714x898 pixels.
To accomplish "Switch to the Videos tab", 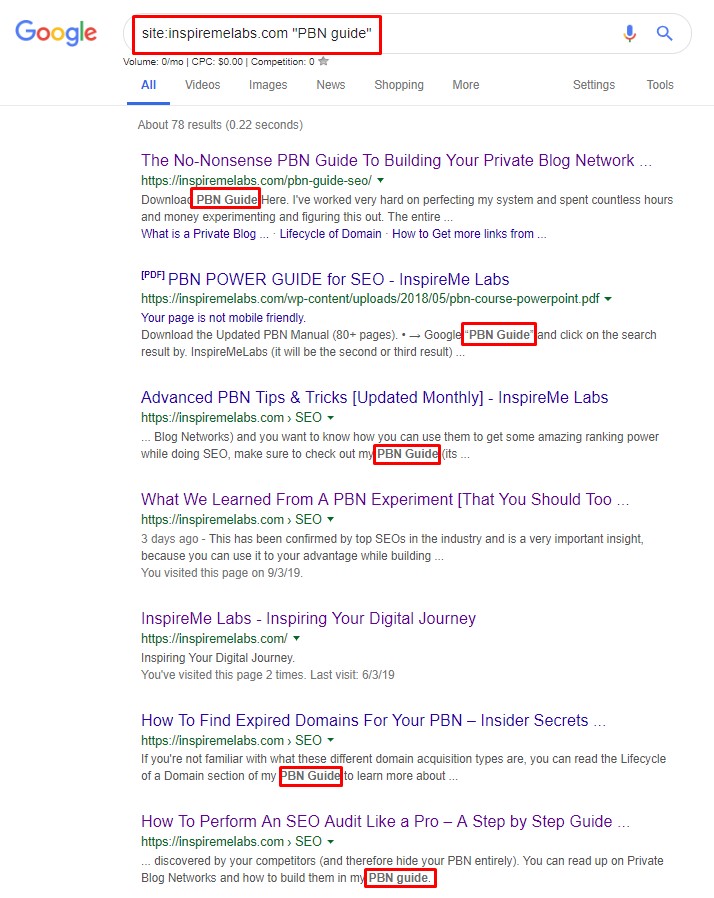I will 202,85.
